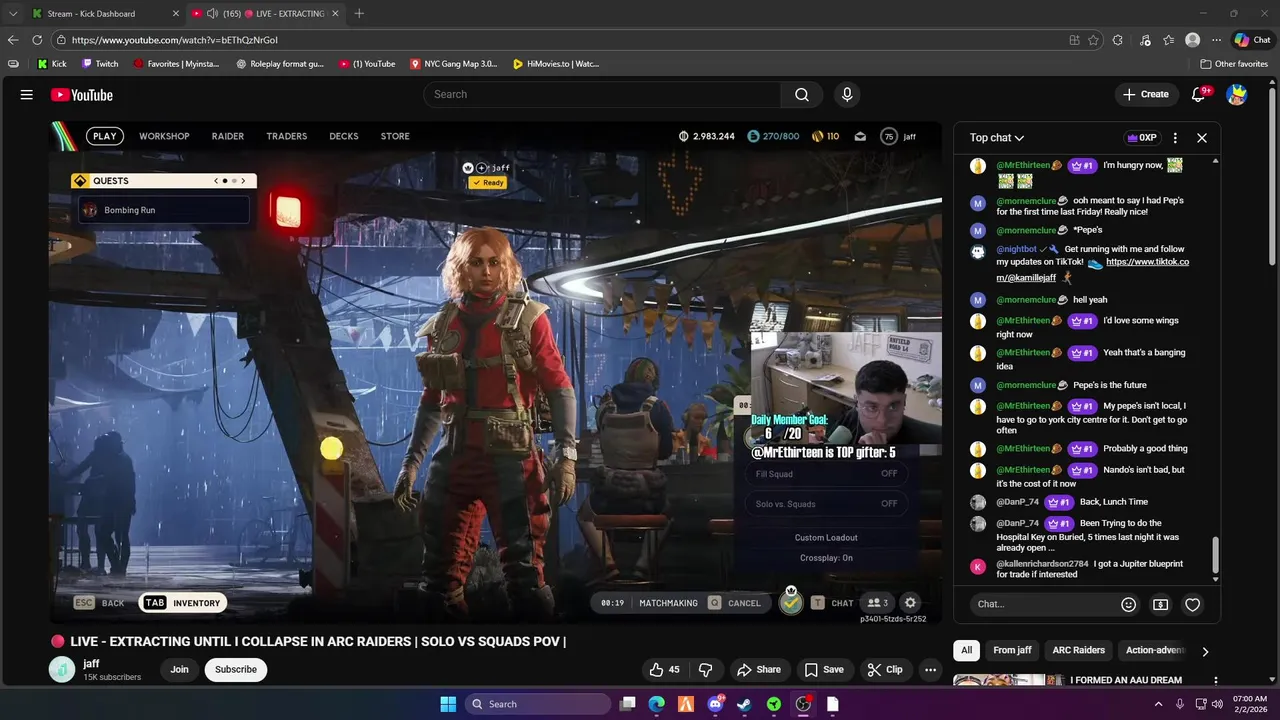Create a Clip of the stream

click(884, 670)
